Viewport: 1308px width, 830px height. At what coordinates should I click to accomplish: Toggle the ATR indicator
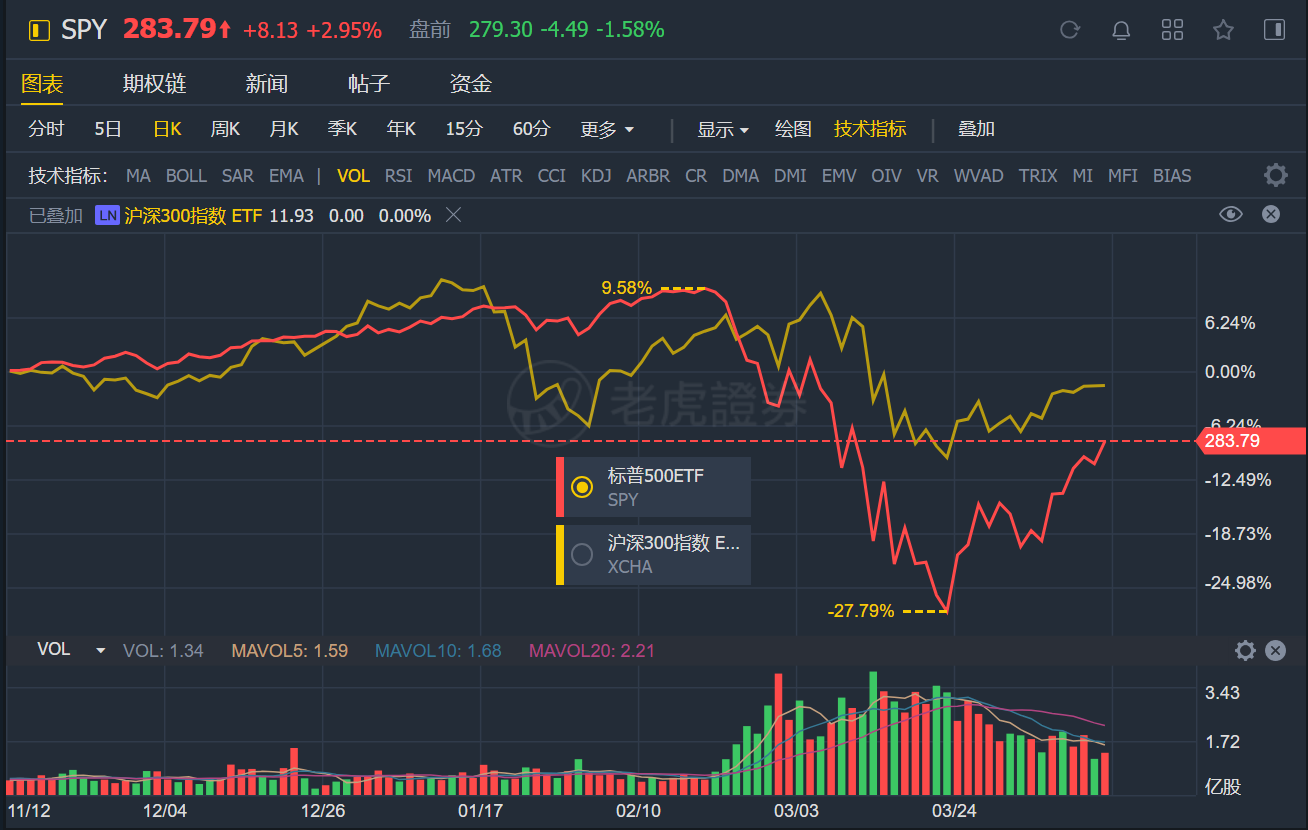506,176
